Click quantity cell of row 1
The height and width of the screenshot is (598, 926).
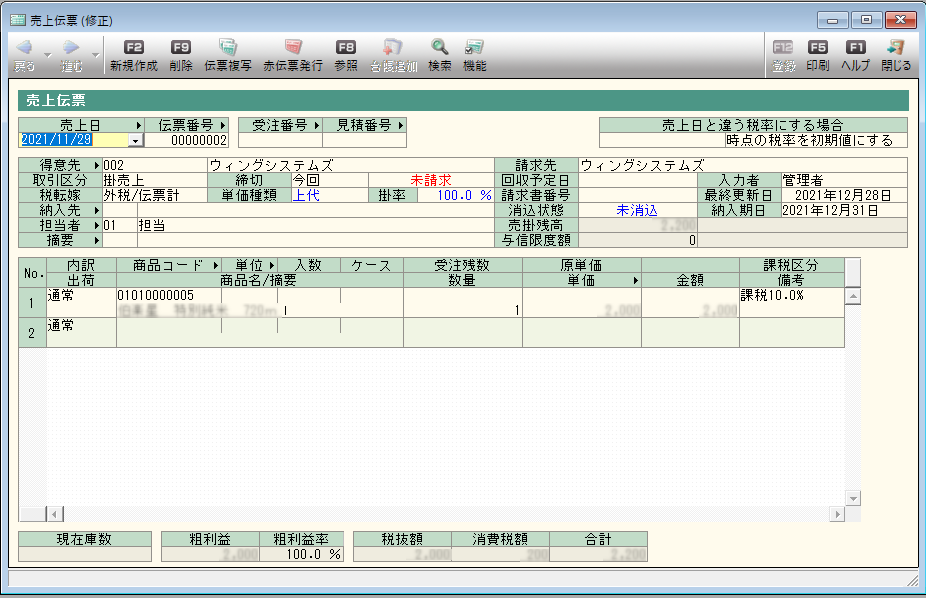click(x=462, y=310)
